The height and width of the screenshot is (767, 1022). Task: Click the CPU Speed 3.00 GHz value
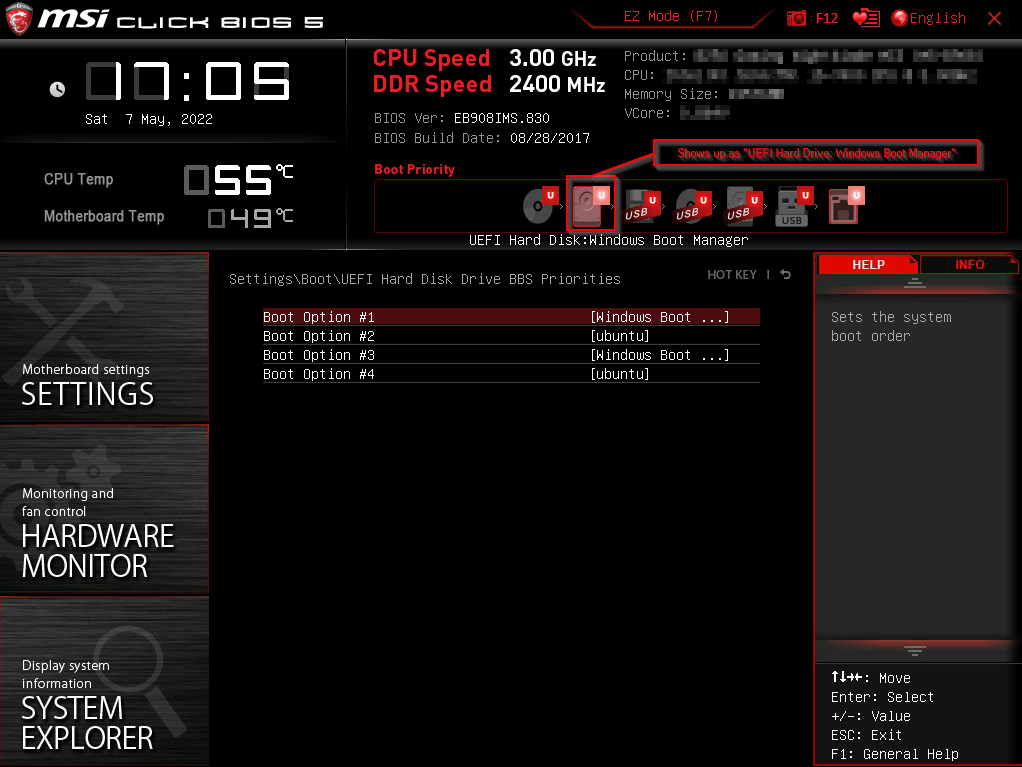coord(552,58)
